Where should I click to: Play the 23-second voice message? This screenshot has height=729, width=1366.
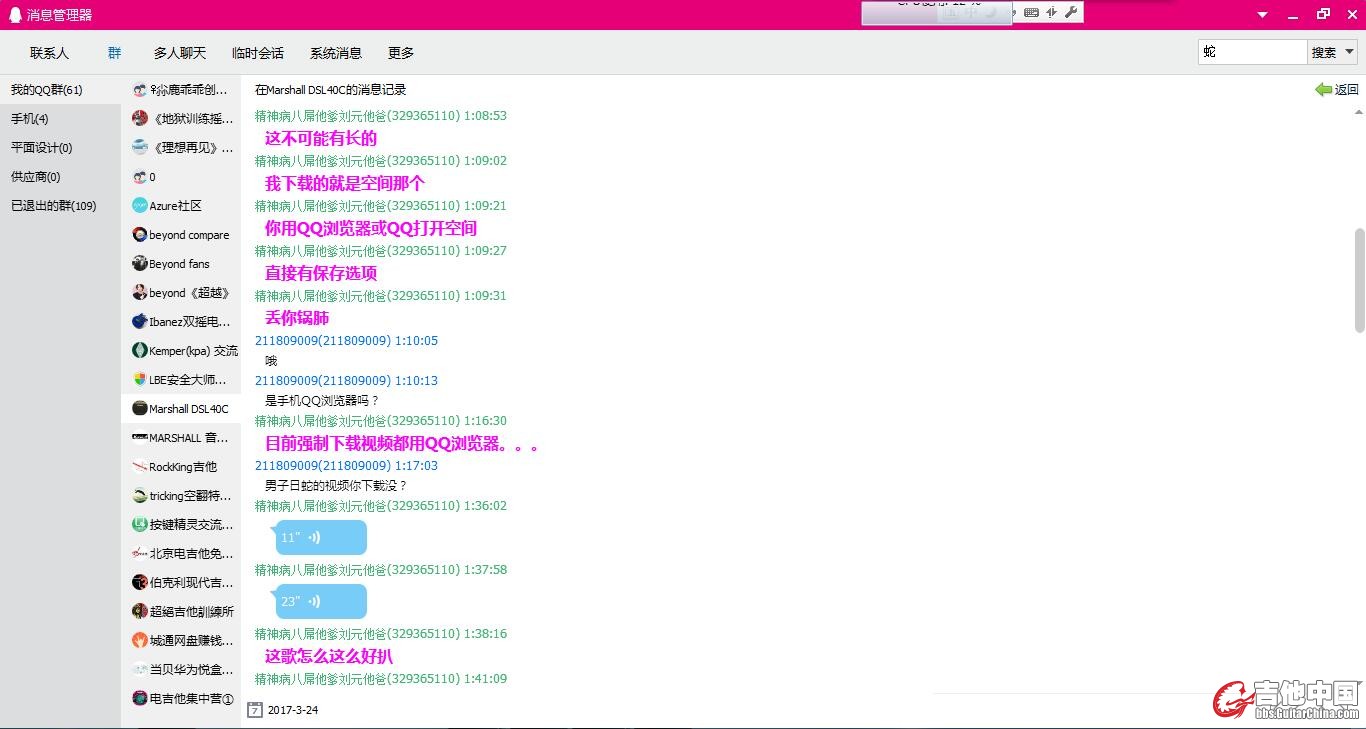tap(320, 602)
